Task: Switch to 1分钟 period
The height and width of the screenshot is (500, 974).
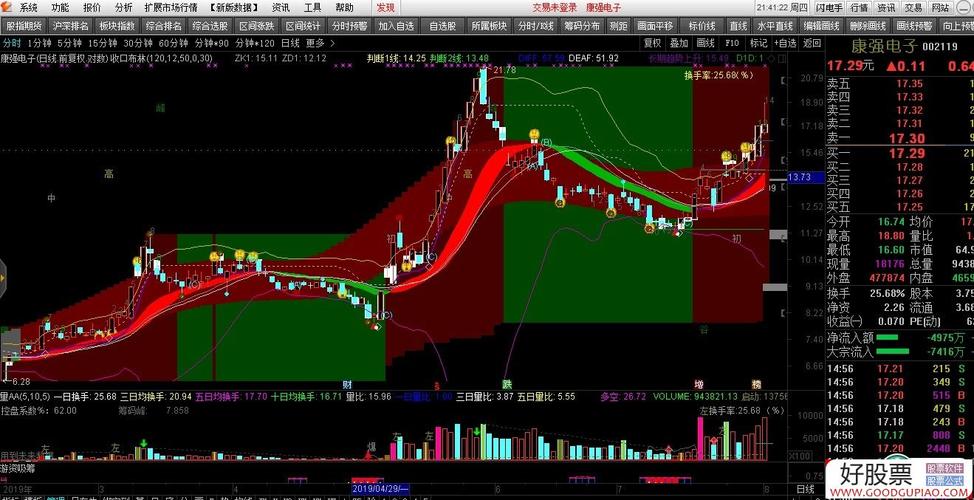Action: coord(39,43)
